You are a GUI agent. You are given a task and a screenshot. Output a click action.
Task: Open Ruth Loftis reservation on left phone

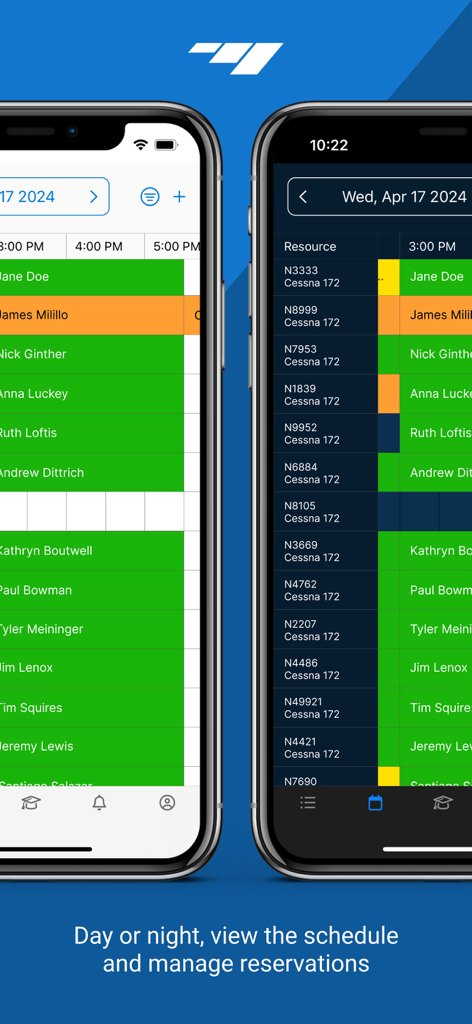click(x=91, y=433)
